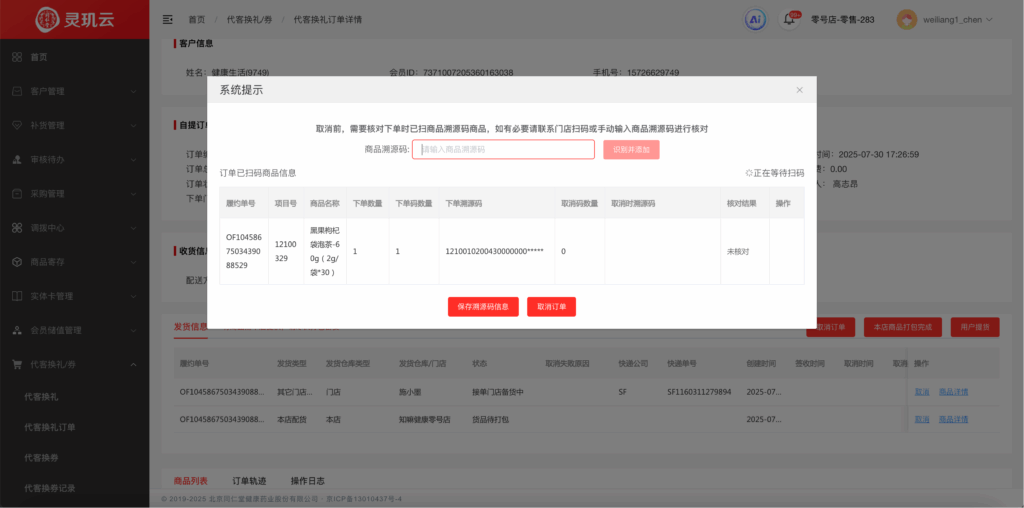Open the notification bell icon
Image resolution: width=1024 pixels, height=508 pixels.
point(789,19)
